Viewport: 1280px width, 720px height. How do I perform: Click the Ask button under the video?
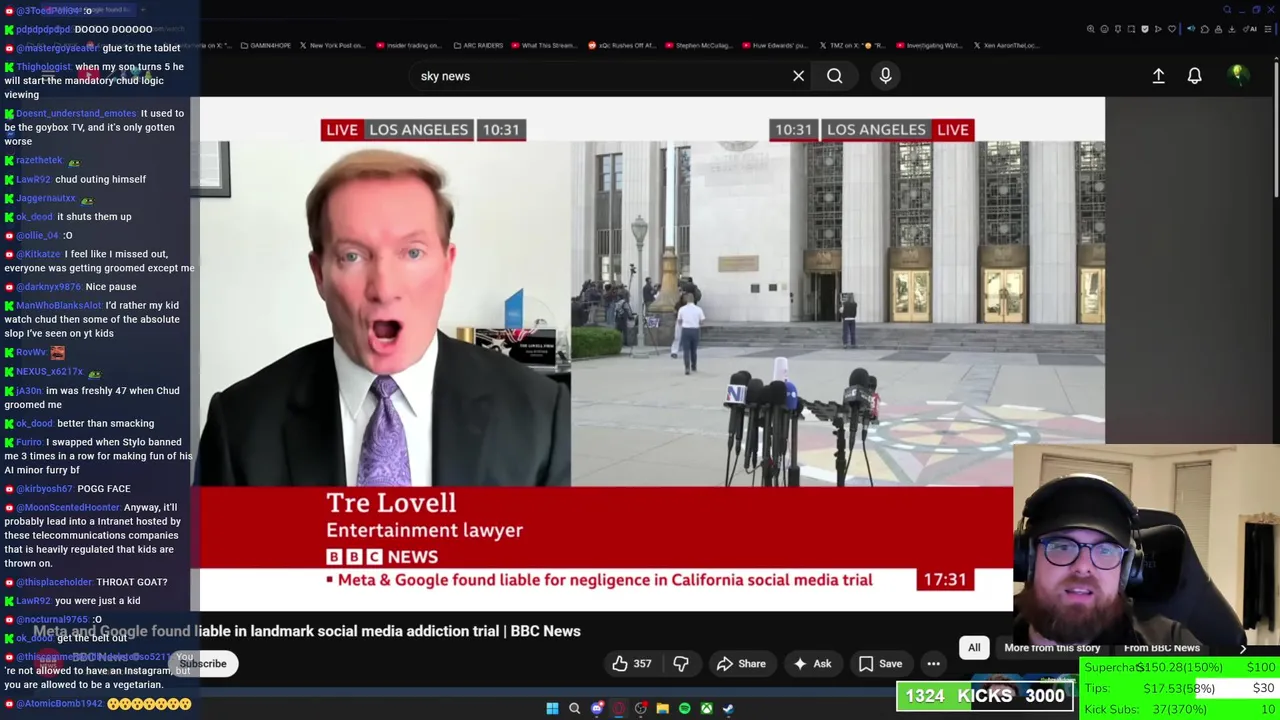point(812,663)
